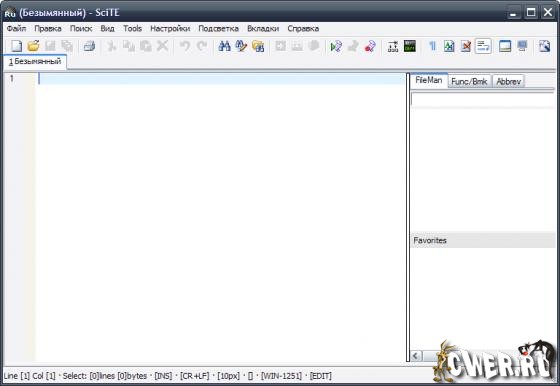Open Find with the binoculars icon
This screenshot has width=560, height=386.
click(224, 46)
